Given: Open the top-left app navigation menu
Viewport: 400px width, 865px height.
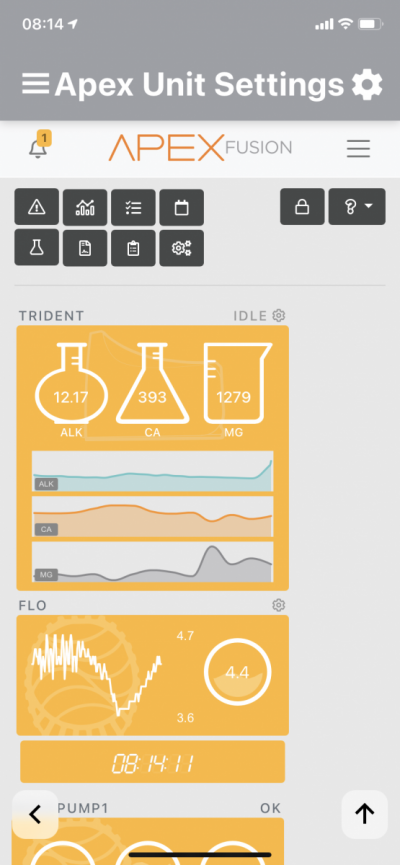Looking at the screenshot, I should pos(36,84).
